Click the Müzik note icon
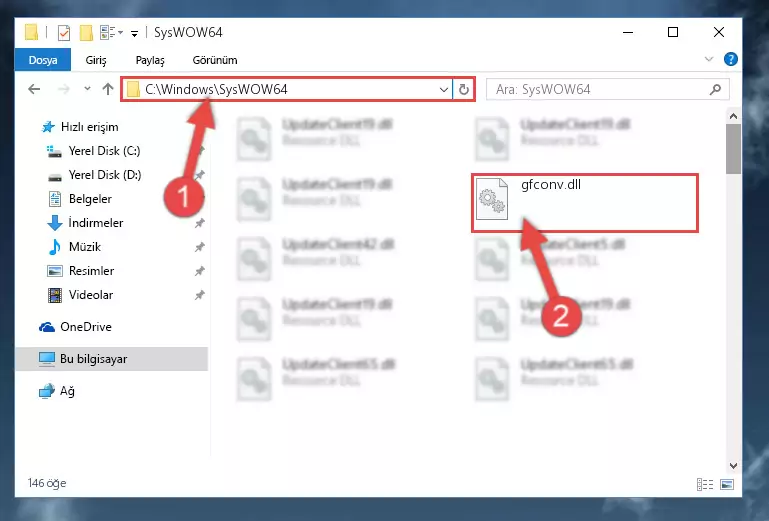Screen dimensions: 769x521 55,247
